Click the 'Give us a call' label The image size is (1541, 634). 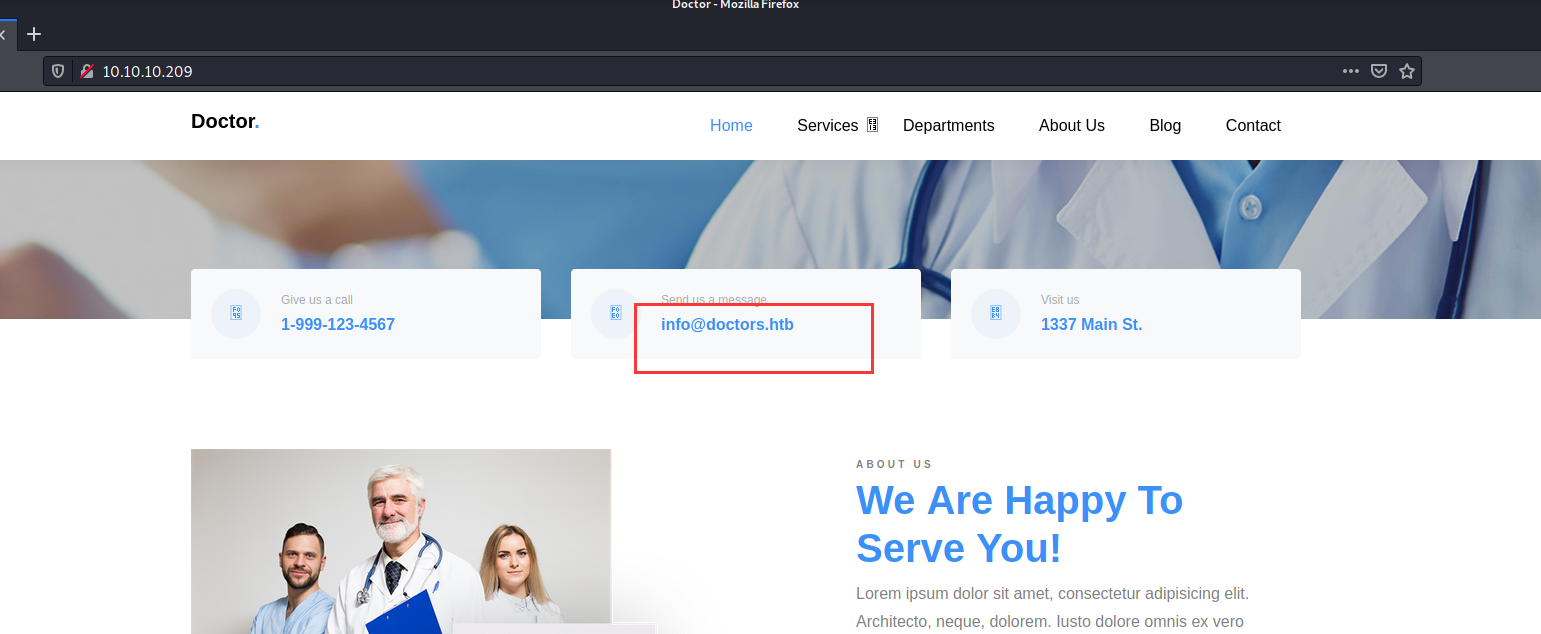[x=317, y=300]
